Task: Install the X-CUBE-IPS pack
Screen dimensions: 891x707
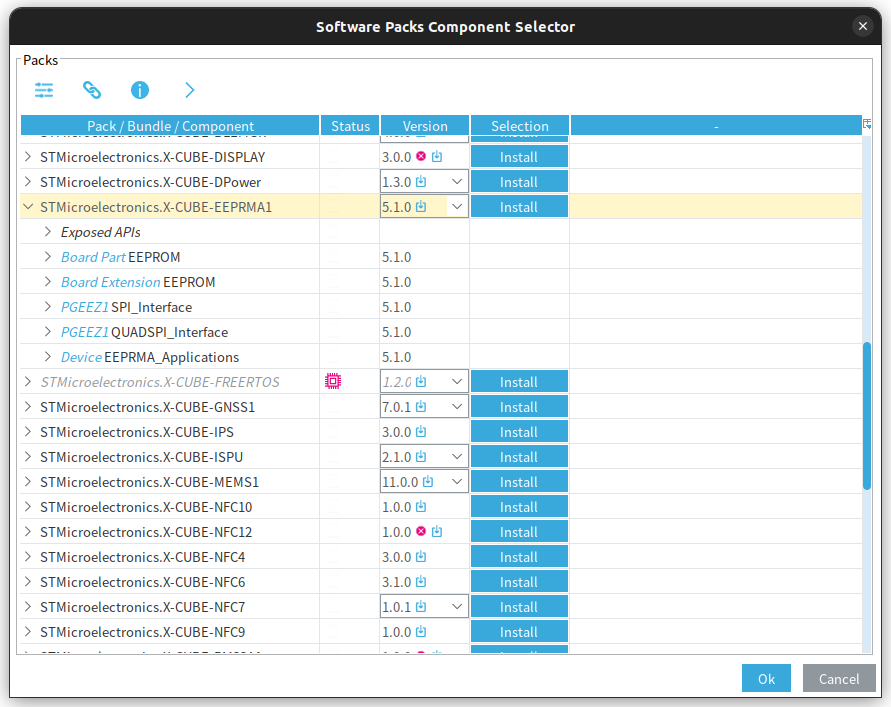Action: pos(519,432)
